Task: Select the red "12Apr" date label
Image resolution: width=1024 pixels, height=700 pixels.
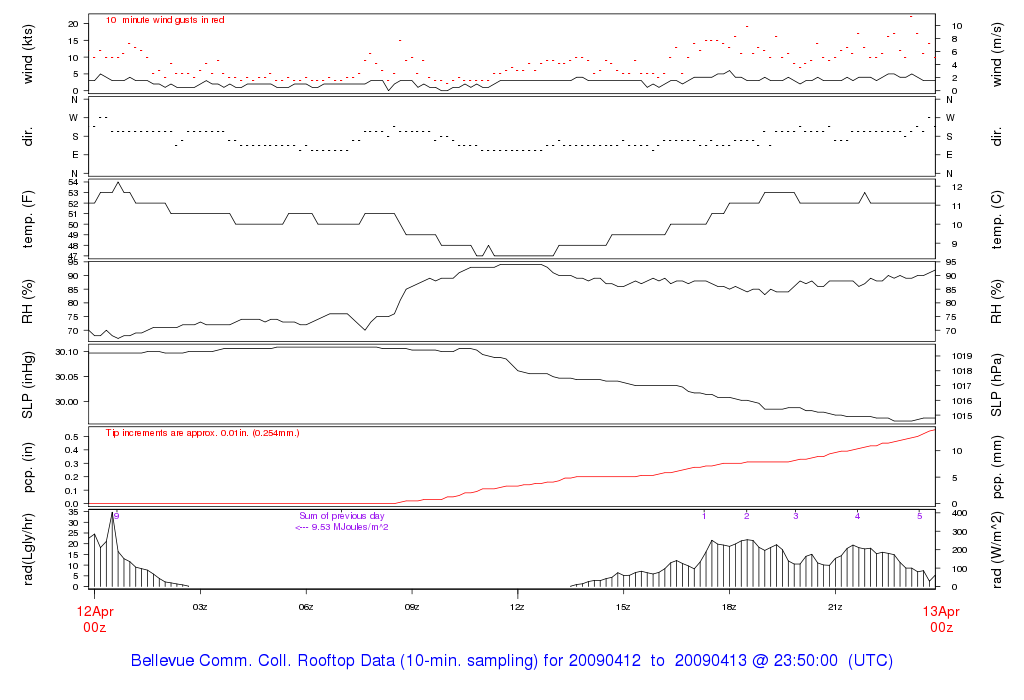Action: click(x=95, y=612)
